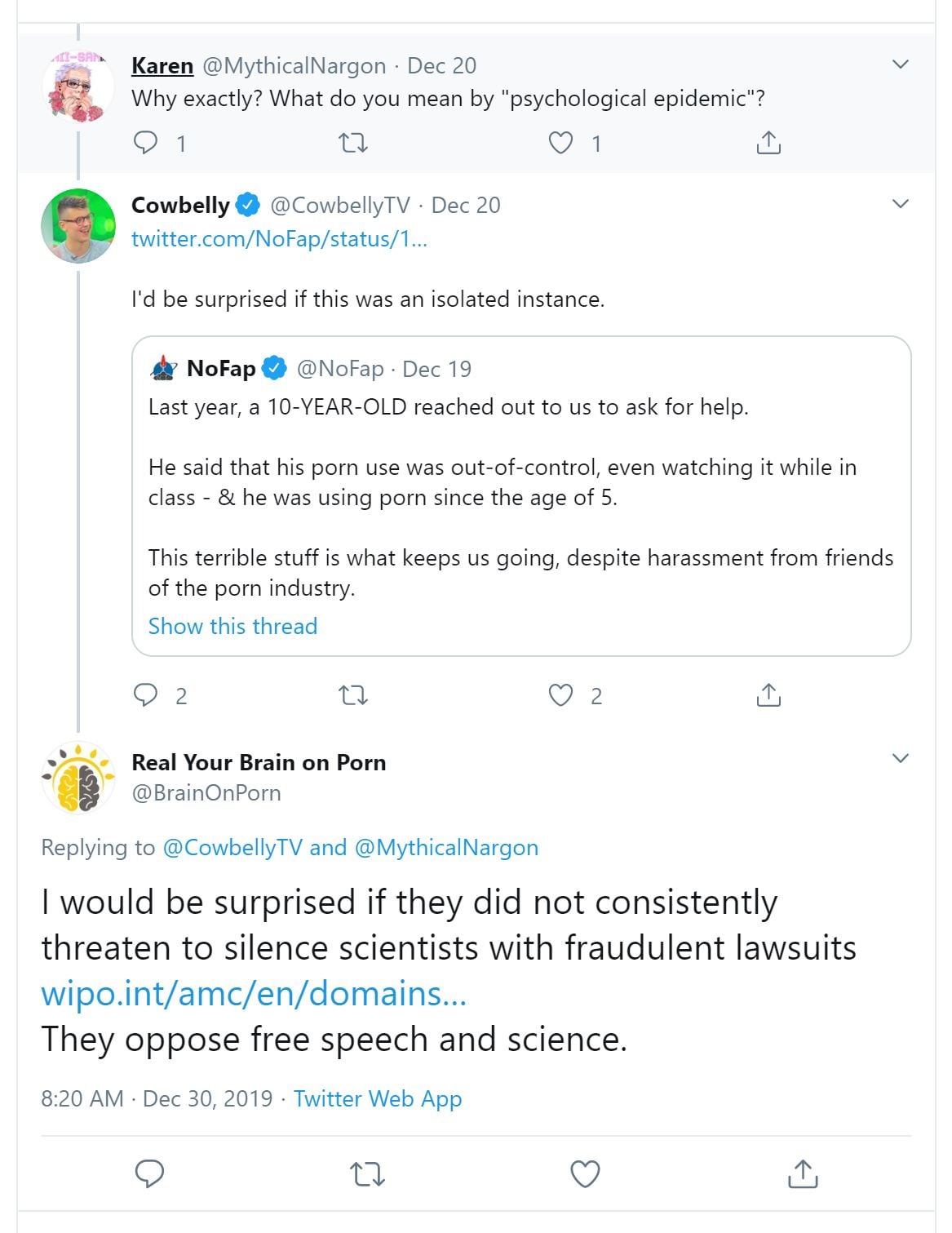Screen dimensions: 952x1233
Task: Expand options chevron on BrainOnPorn tweet
Action: 901,759
